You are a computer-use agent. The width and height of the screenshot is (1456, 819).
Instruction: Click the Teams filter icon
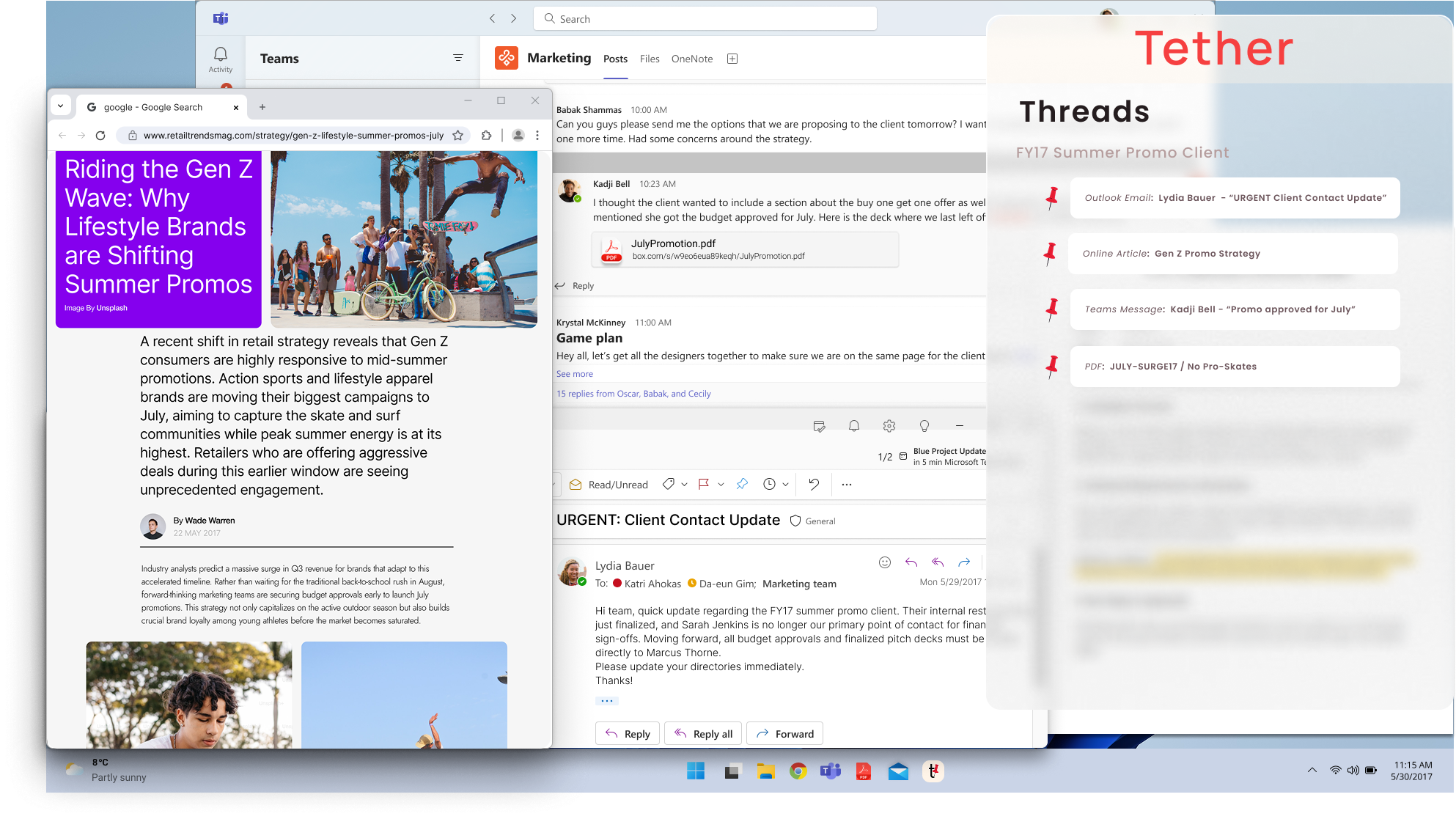pos(458,58)
